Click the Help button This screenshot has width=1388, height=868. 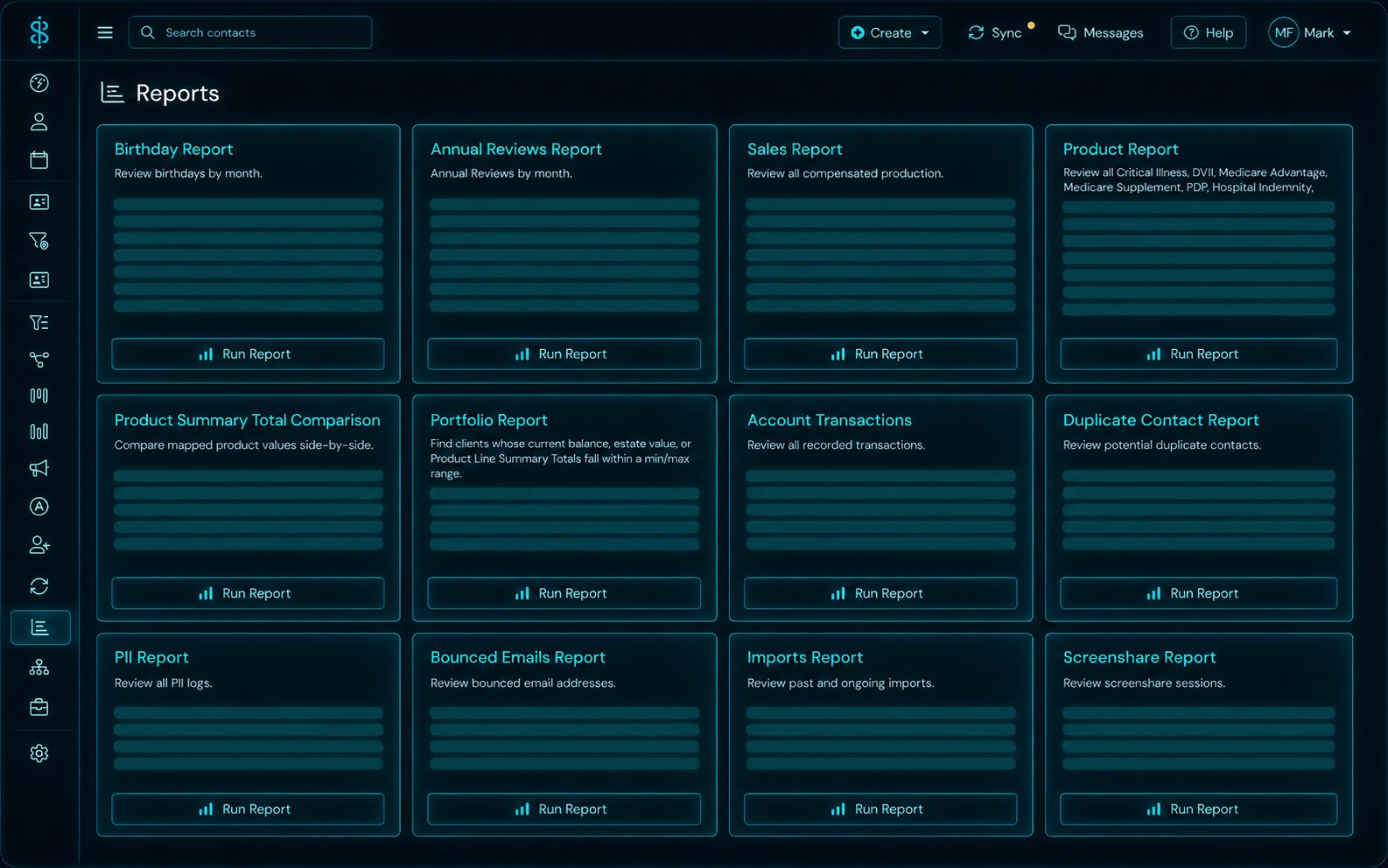1209,32
